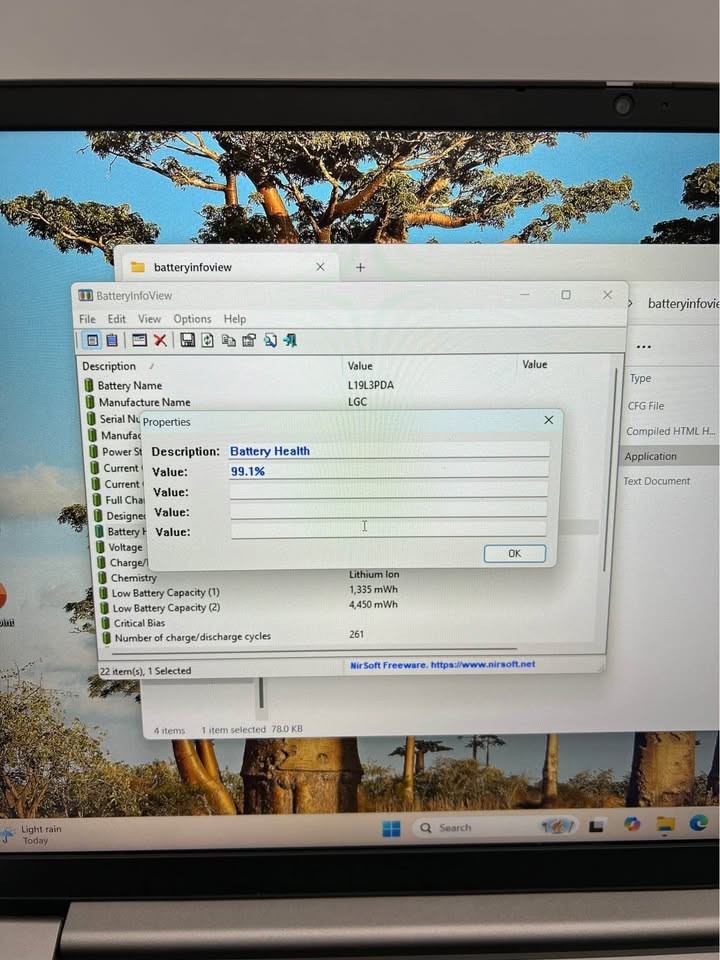This screenshot has width=720, height=960.
Task: Click the LGC manufacturer value
Action: point(357,402)
